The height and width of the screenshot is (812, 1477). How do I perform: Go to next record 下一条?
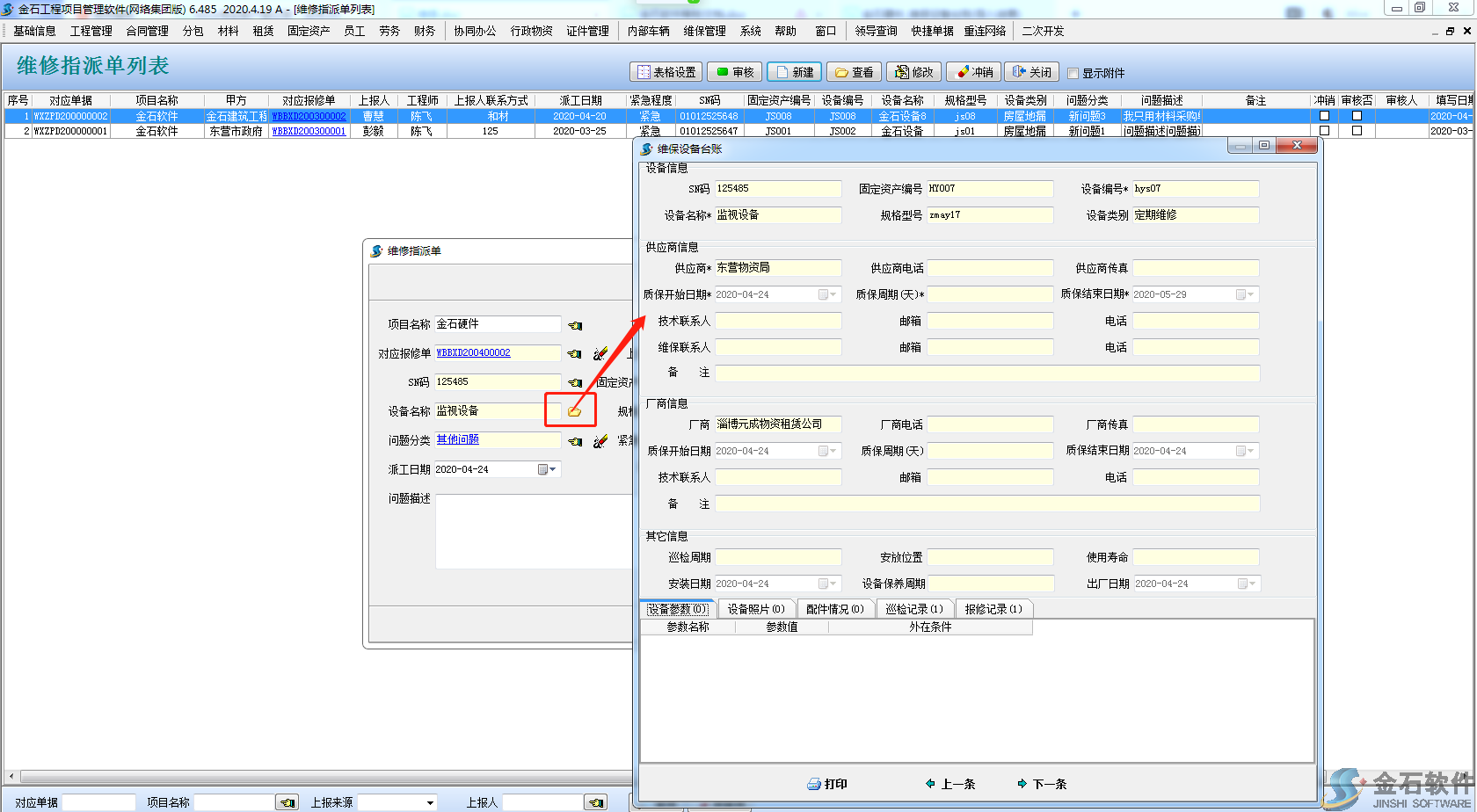[x=1043, y=784]
